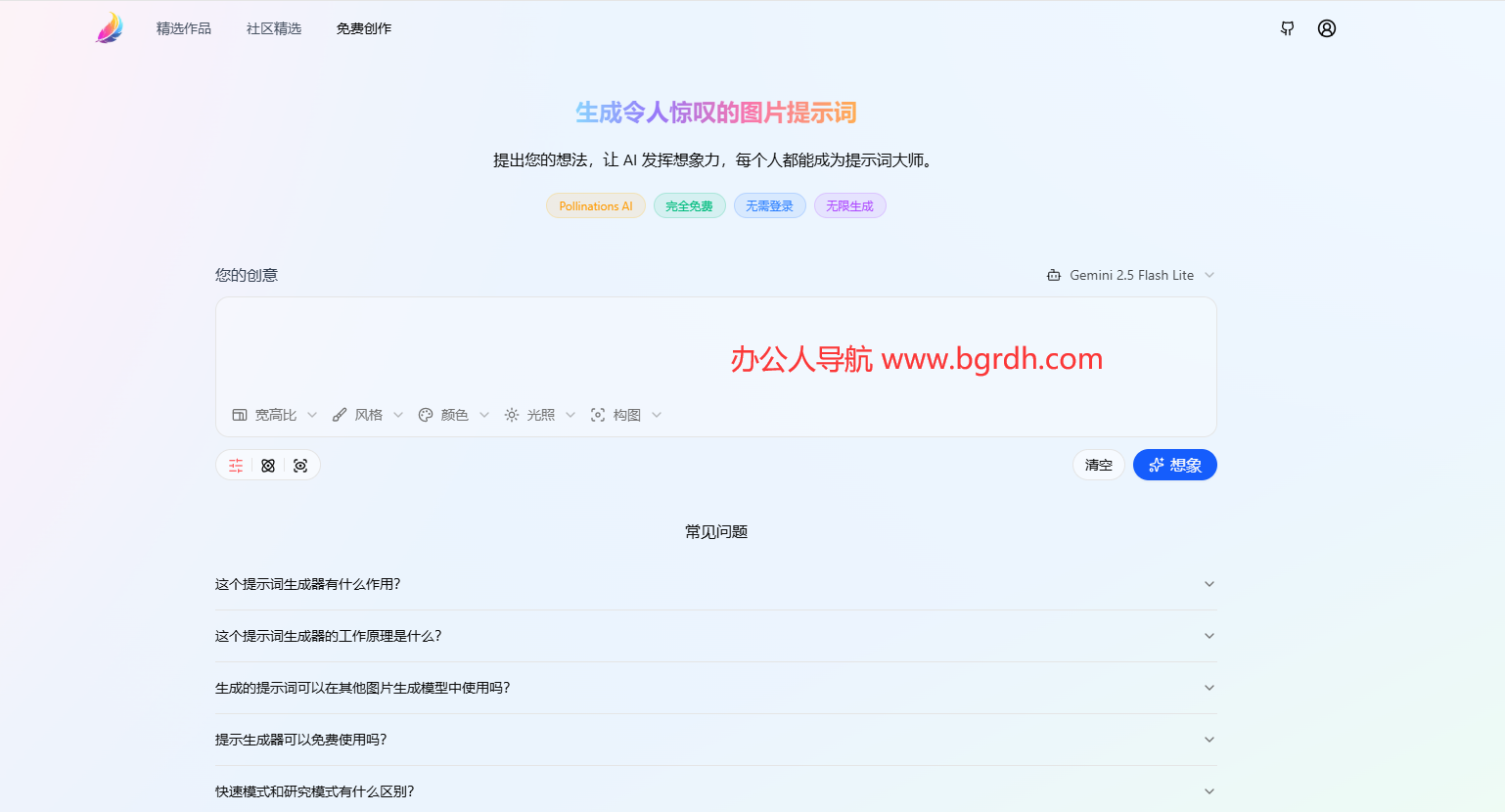Click the logo icon at top left
Viewport: 1505px width, 812px height.
point(109,26)
